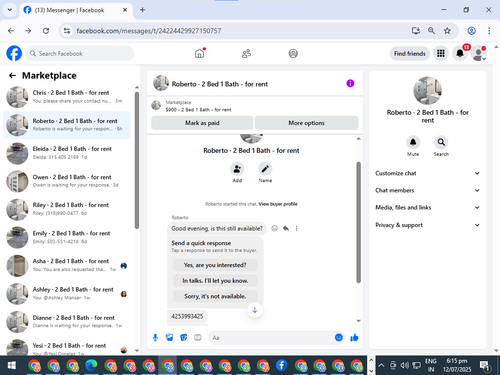Open the Eleida conversation
This screenshot has width=500, height=375.
[x=67, y=153]
